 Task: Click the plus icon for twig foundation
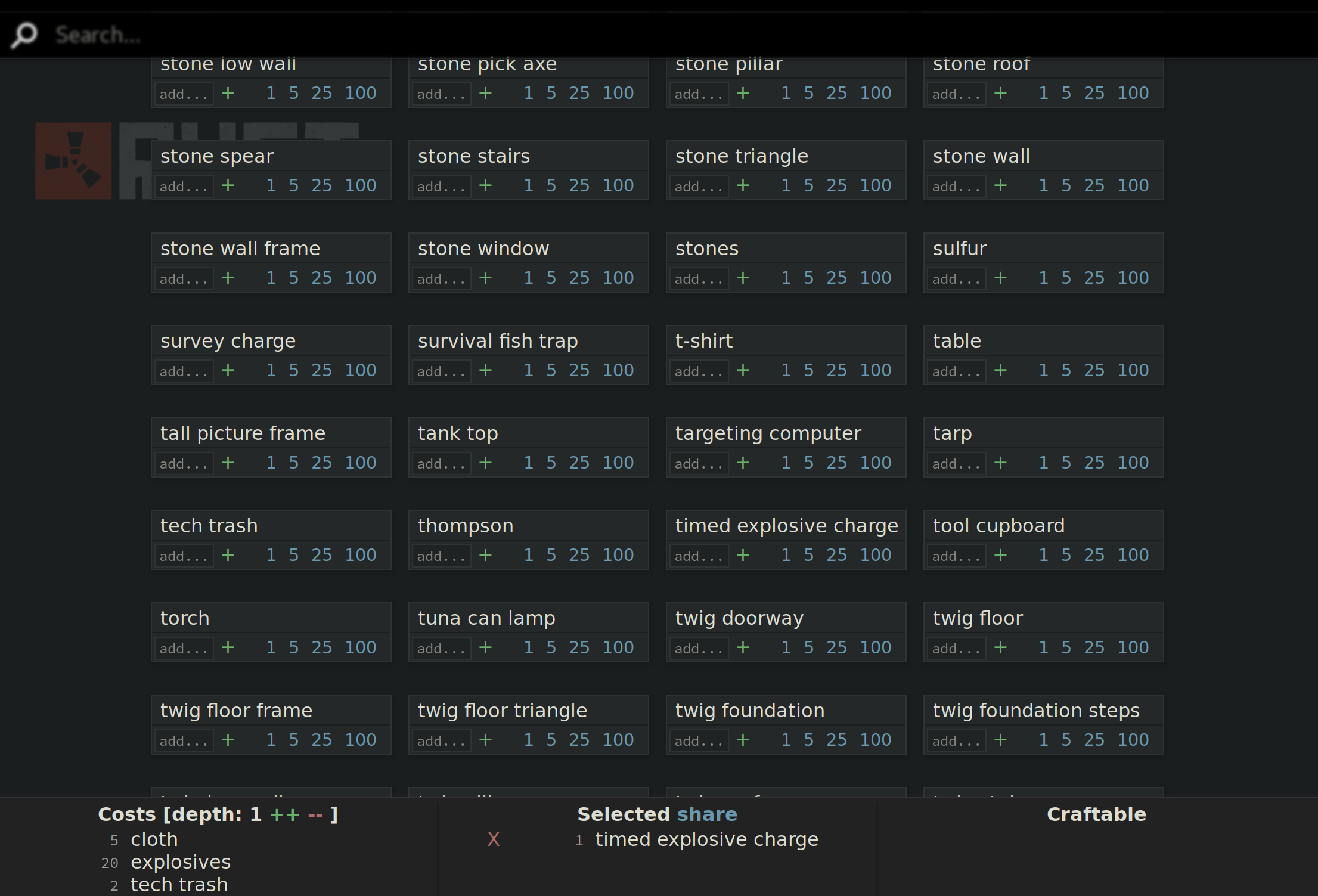point(743,740)
